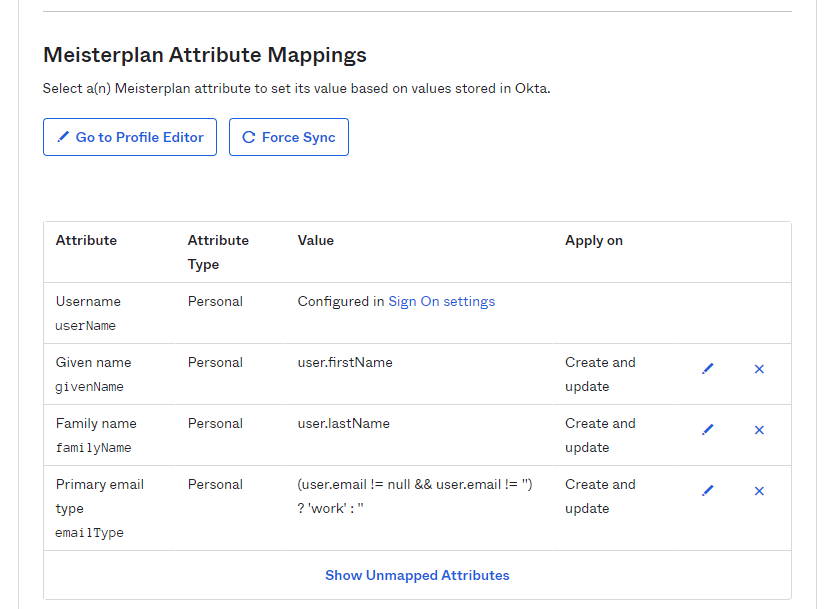Click the Primary email type label
This screenshot has height=609, width=828.
99,496
